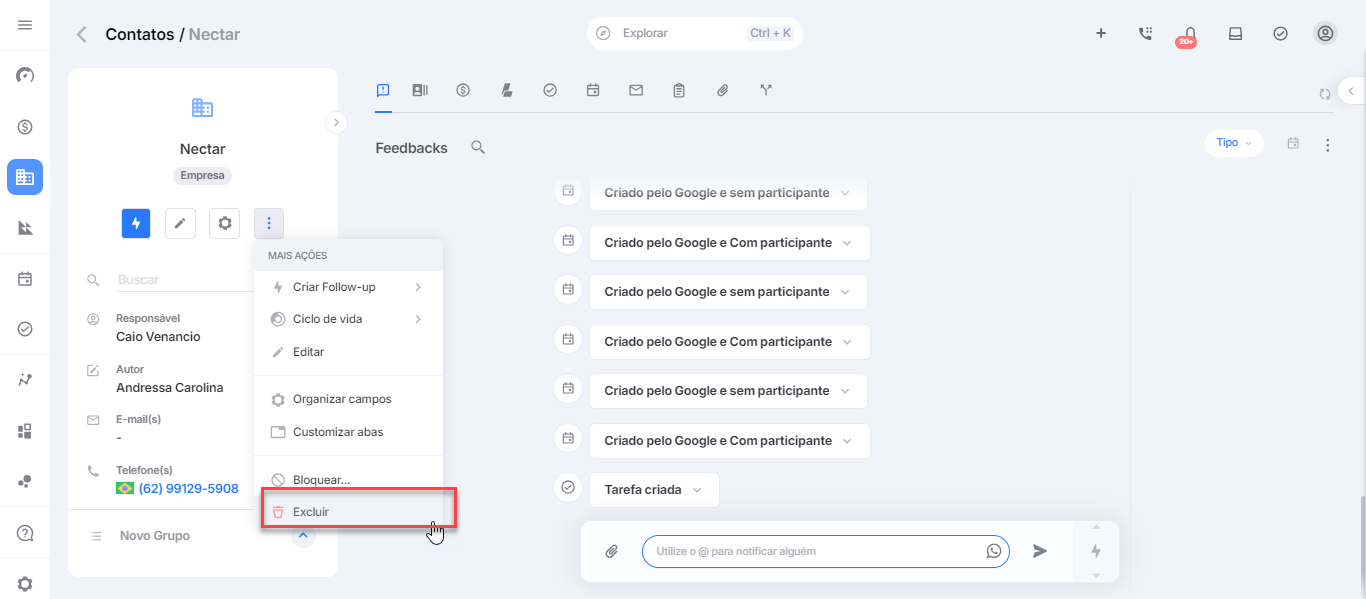The width and height of the screenshot is (1366, 599).
Task: Click the calendar filter icon near Tipo
Action: (1293, 144)
